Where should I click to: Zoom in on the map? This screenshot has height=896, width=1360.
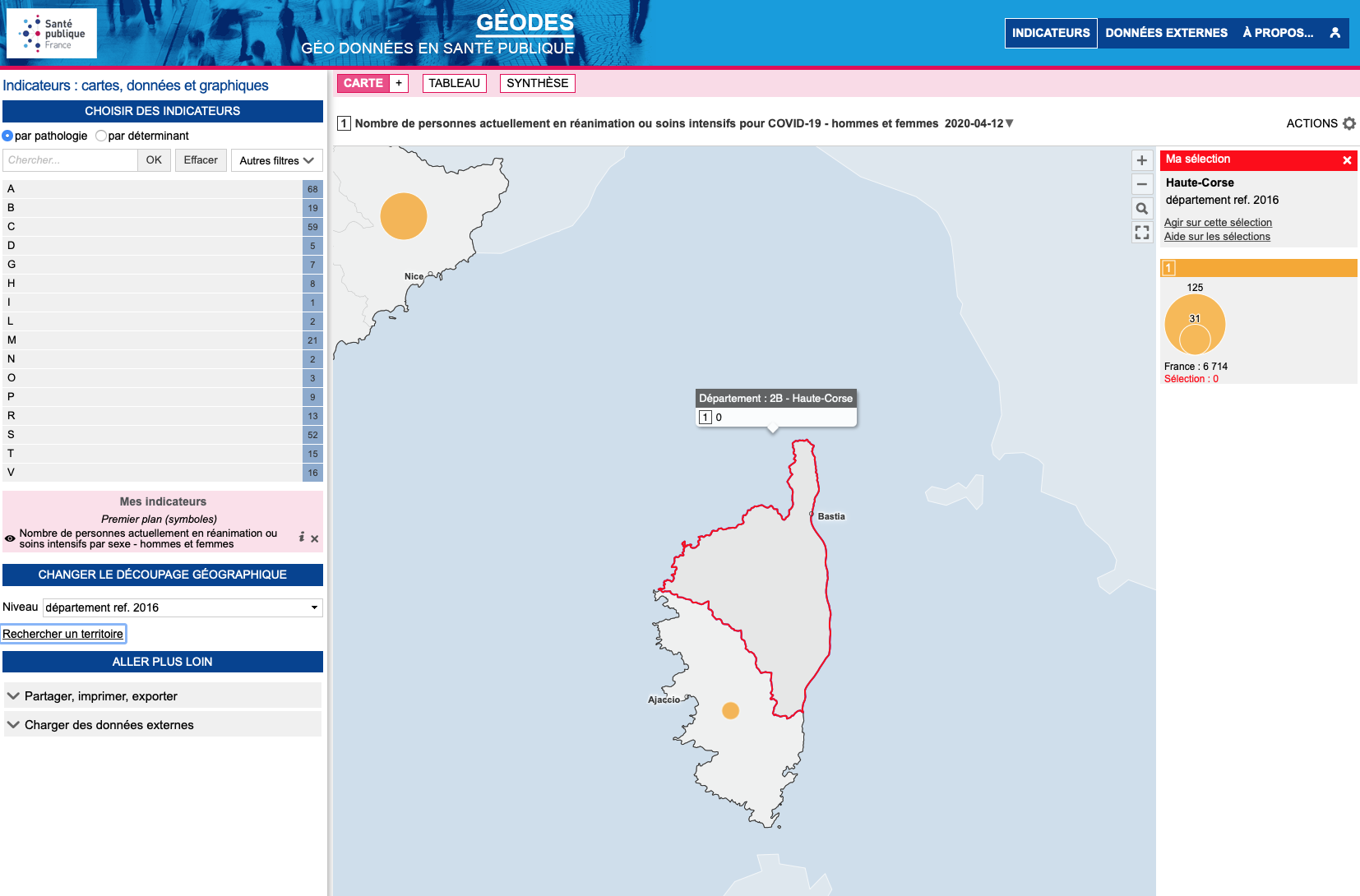click(1141, 160)
